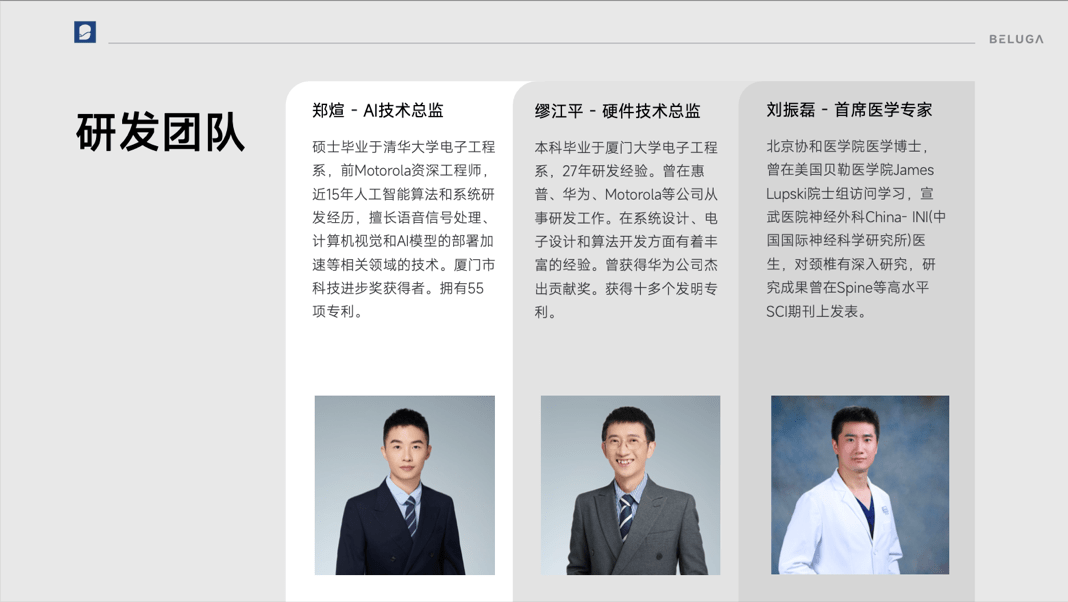Click the line 出贡献奖。获得十多个发明专
Screen dimensions: 1068x602
click(x=626, y=289)
